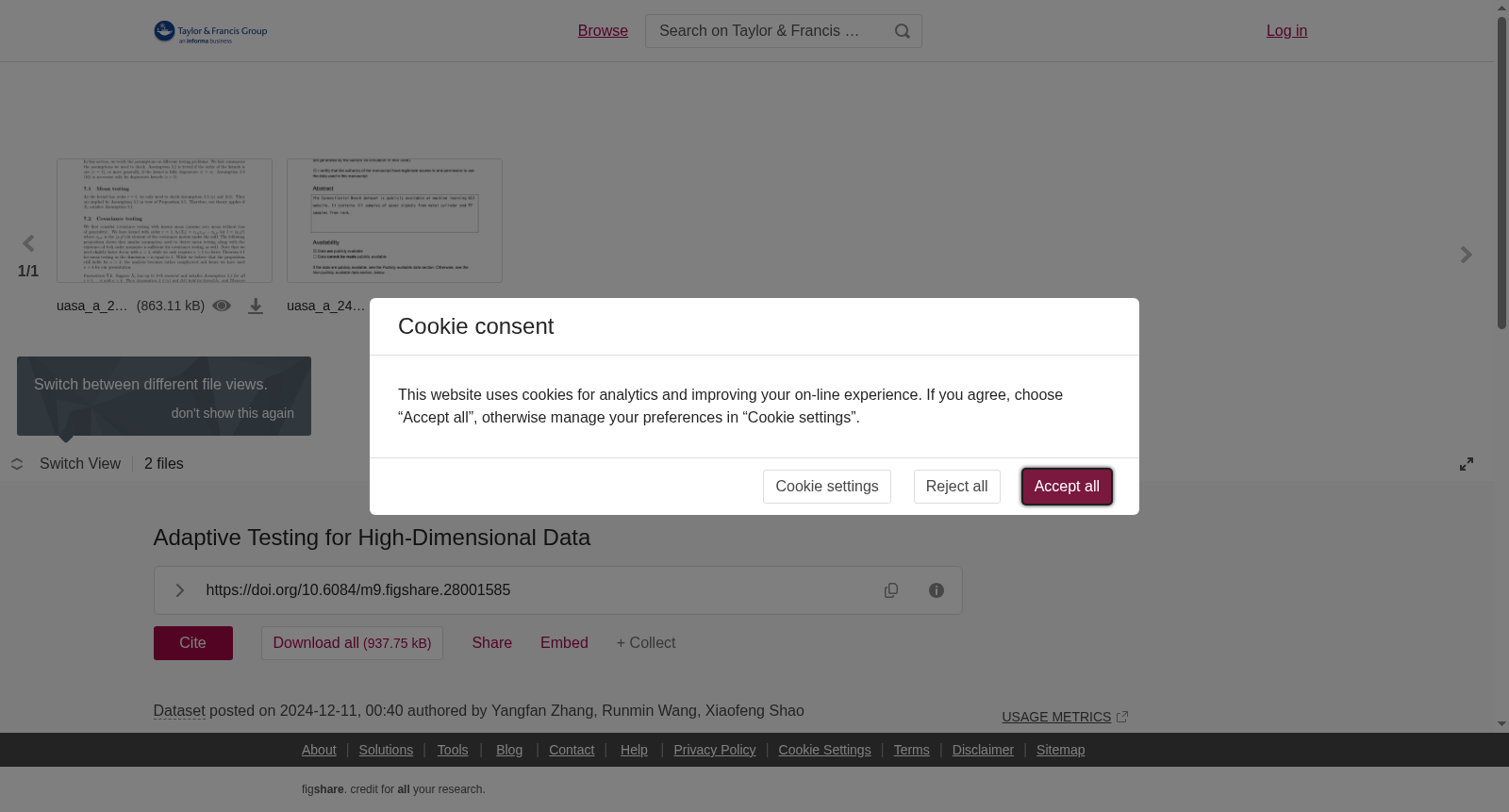
Task: Reject all cookies
Action: [x=957, y=487]
